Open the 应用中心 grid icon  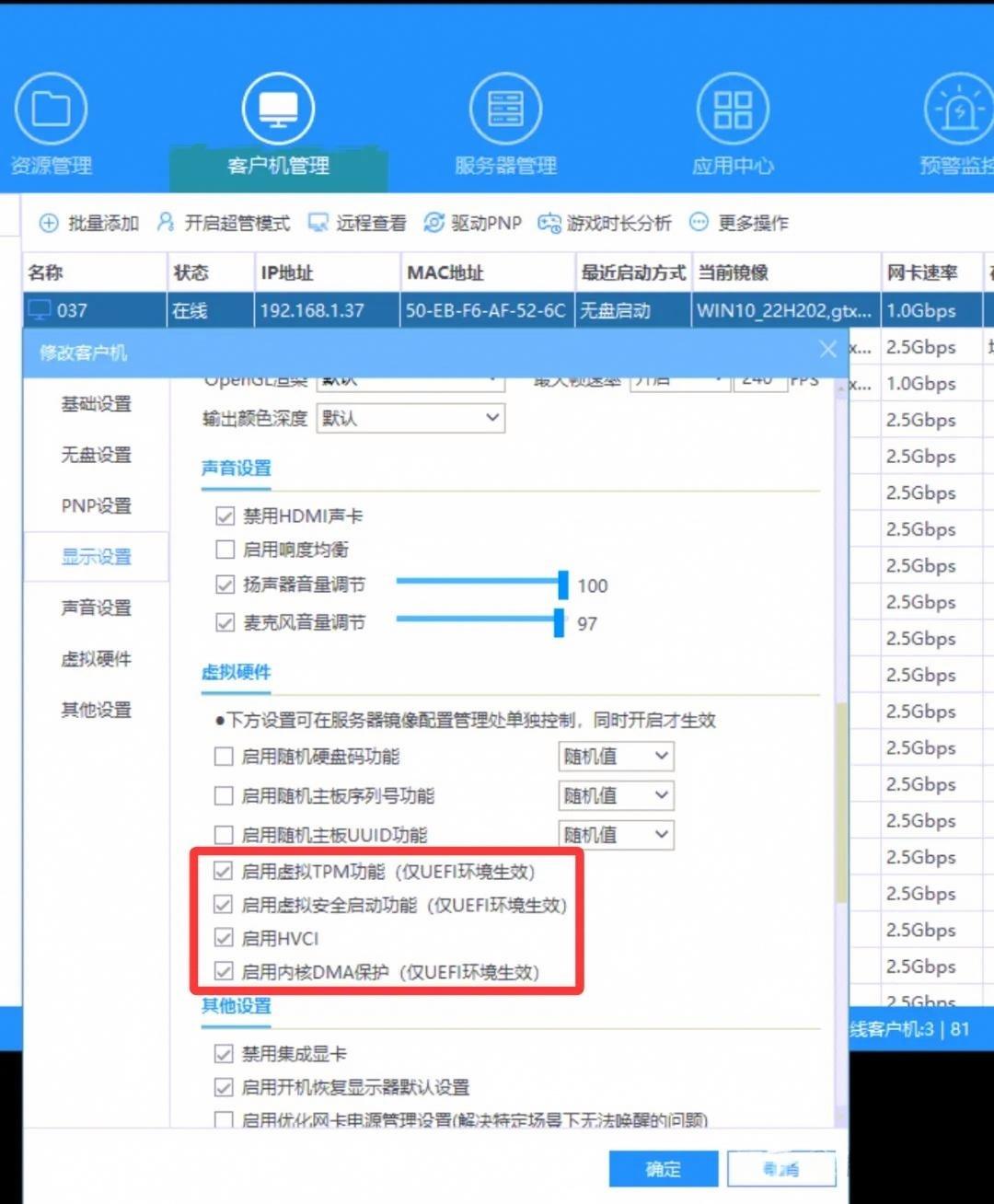click(733, 110)
